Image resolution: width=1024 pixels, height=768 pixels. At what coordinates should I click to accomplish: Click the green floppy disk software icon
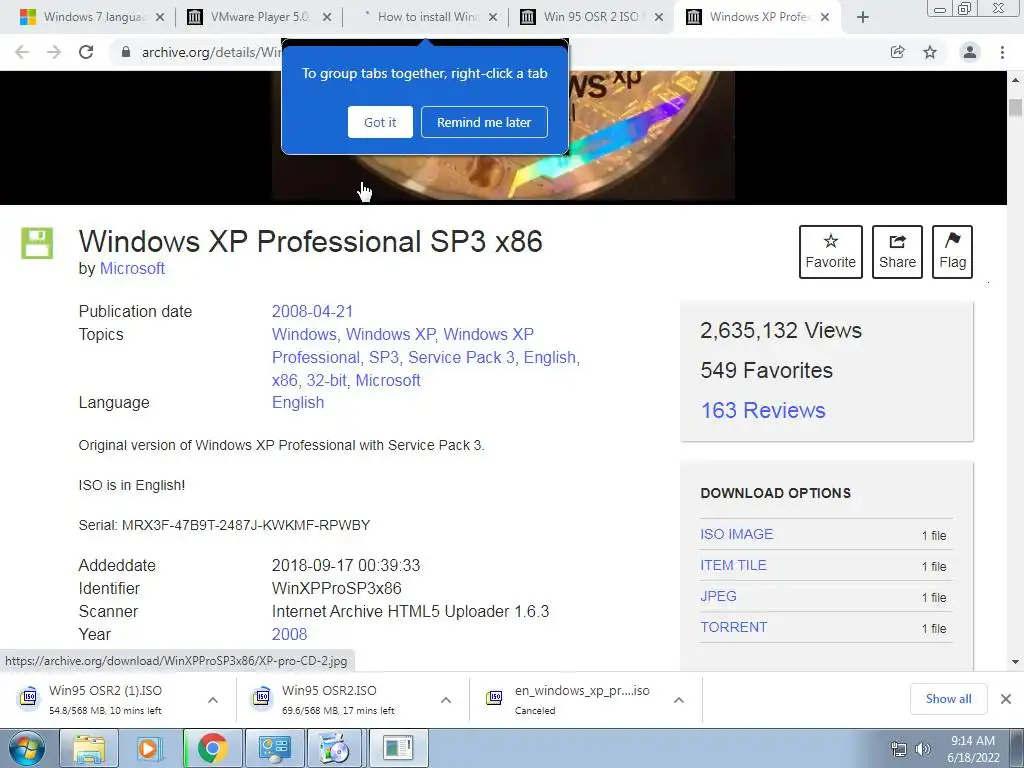(x=37, y=243)
